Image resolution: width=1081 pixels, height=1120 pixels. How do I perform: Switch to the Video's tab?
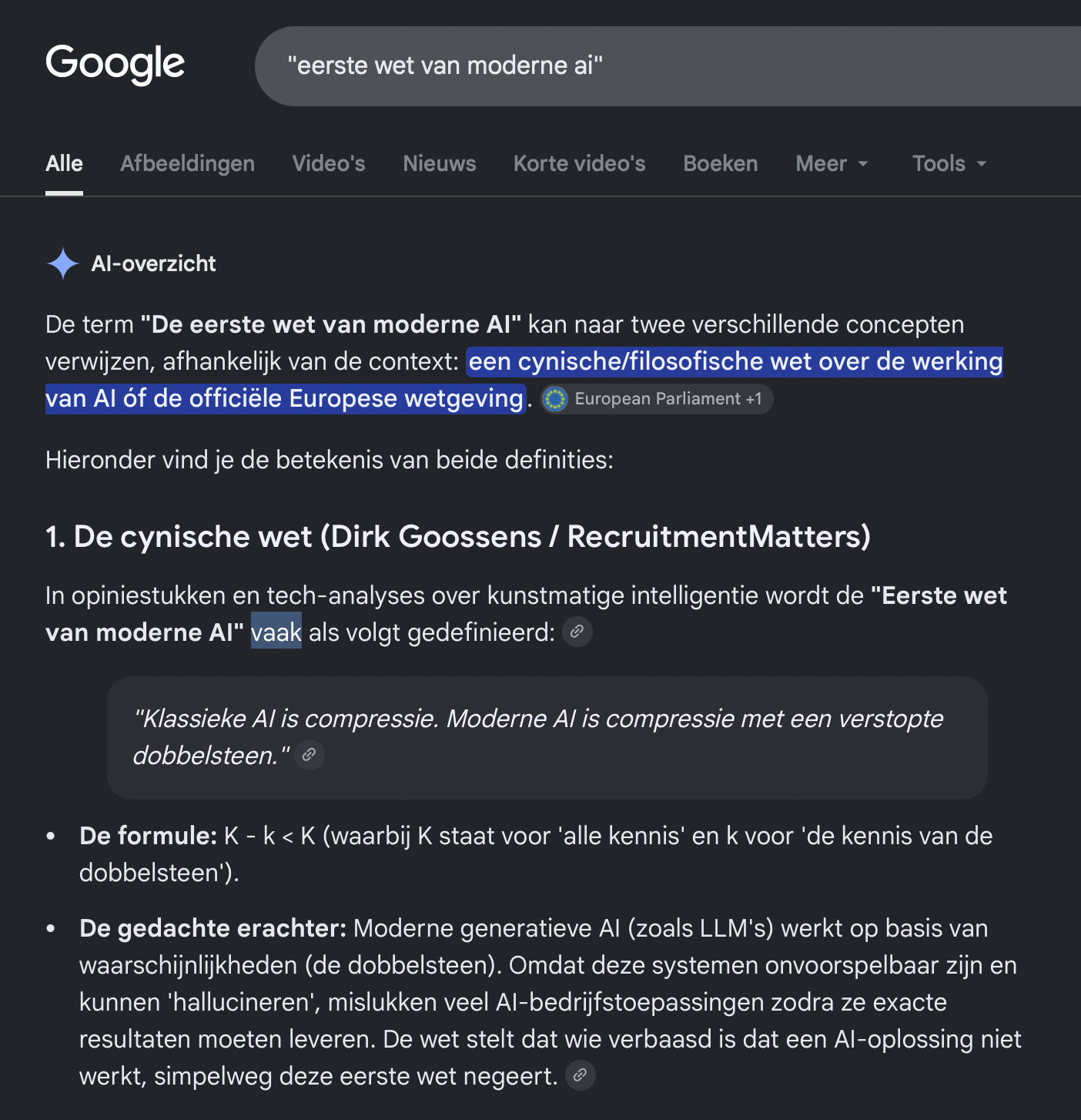(x=329, y=163)
